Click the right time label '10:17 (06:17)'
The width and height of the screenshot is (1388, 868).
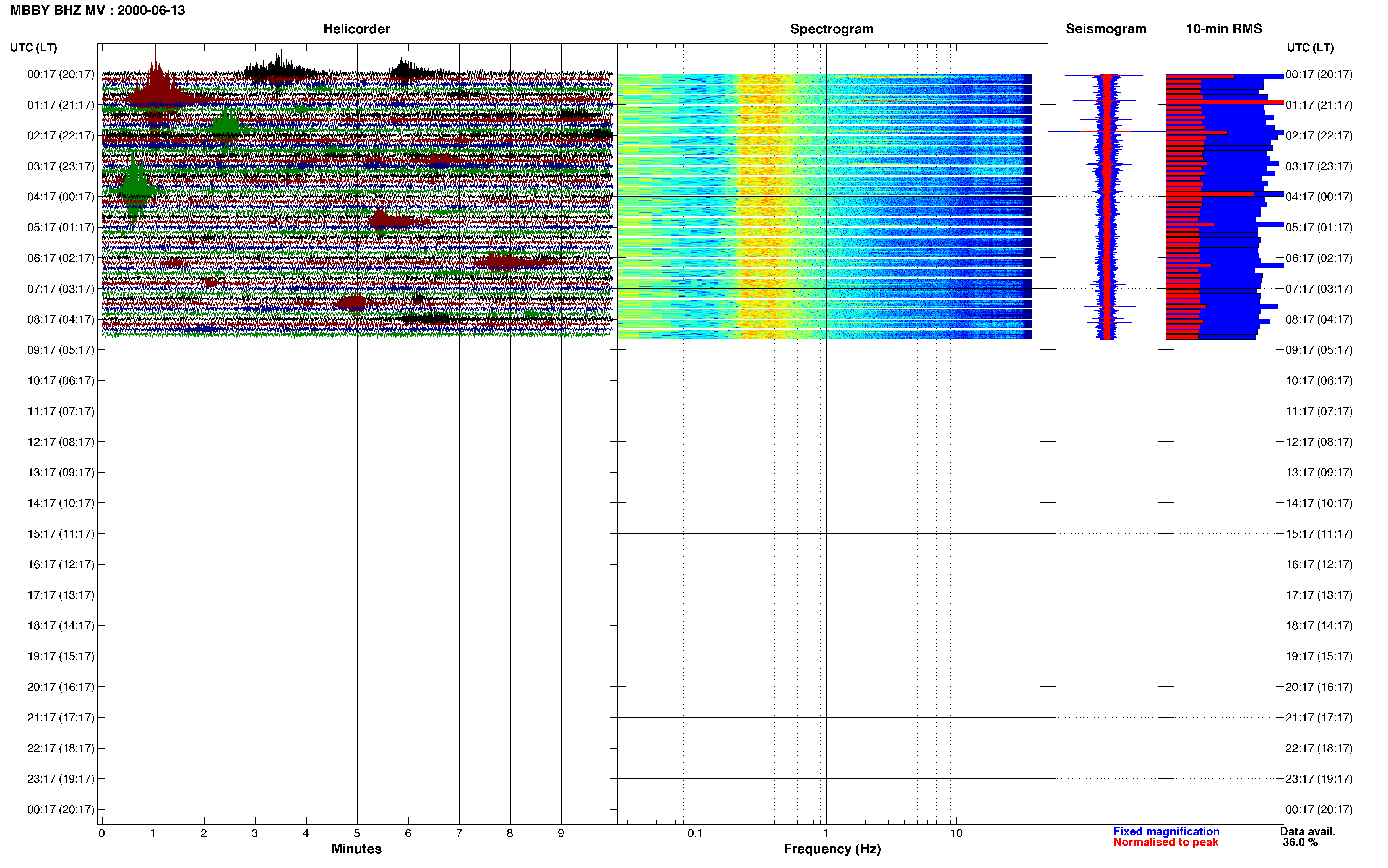coord(1319,380)
